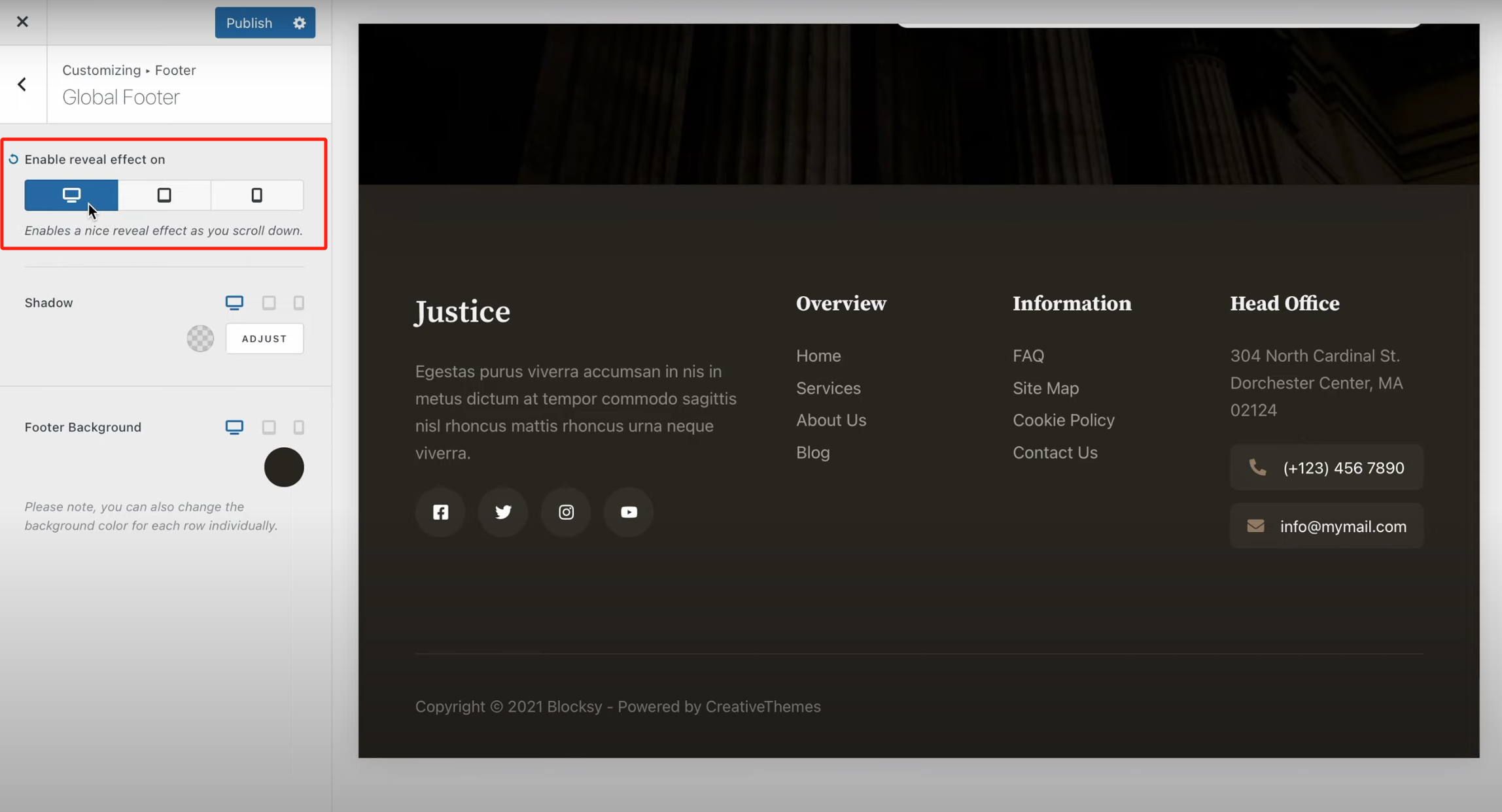This screenshot has height=812, width=1502.
Task: Click Footer in the breadcrumb path
Action: pos(175,70)
